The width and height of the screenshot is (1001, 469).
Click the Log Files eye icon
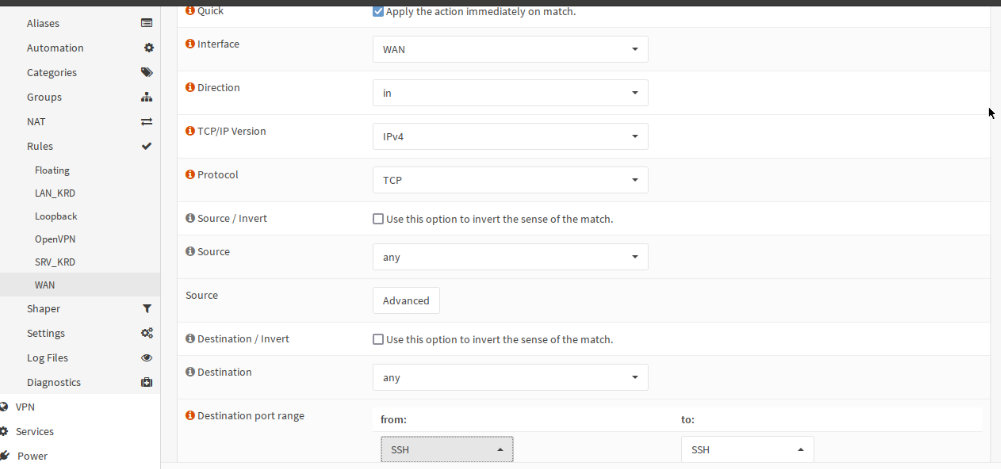(x=147, y=358)
